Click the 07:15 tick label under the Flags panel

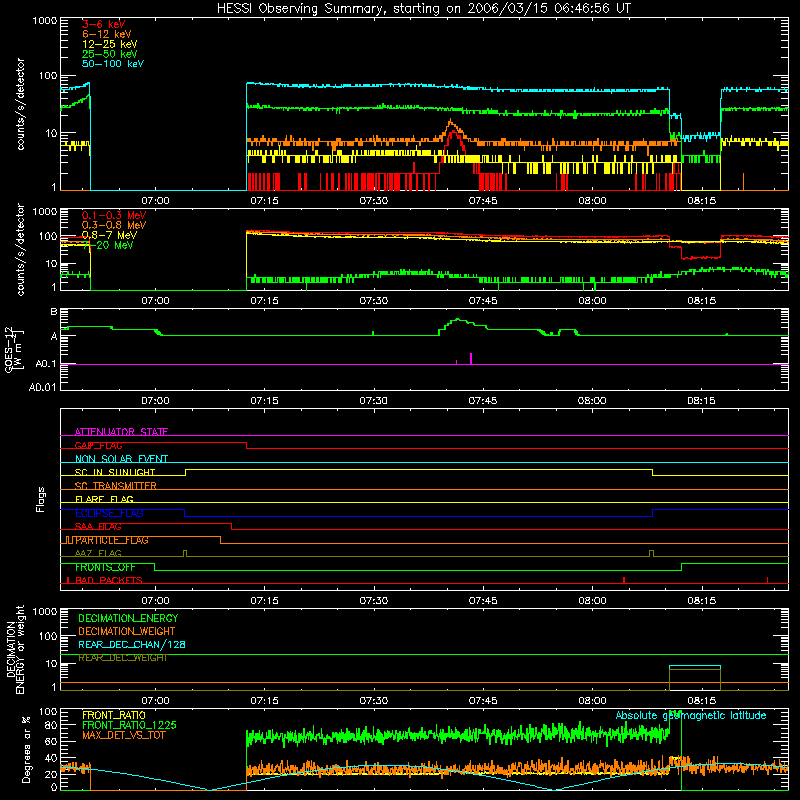pos(264,601)
